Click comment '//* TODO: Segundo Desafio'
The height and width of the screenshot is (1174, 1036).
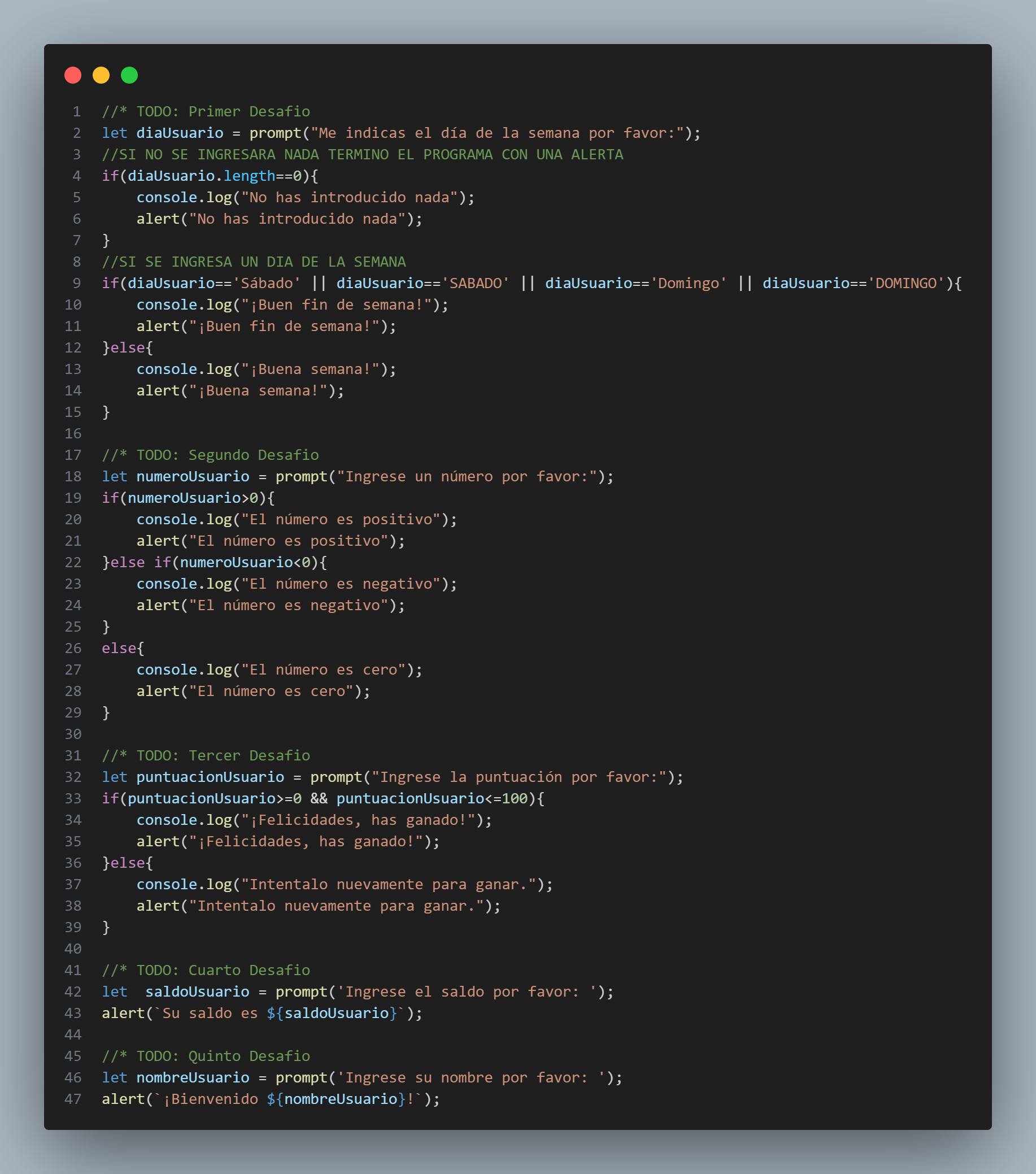click(x=210, y=455)
